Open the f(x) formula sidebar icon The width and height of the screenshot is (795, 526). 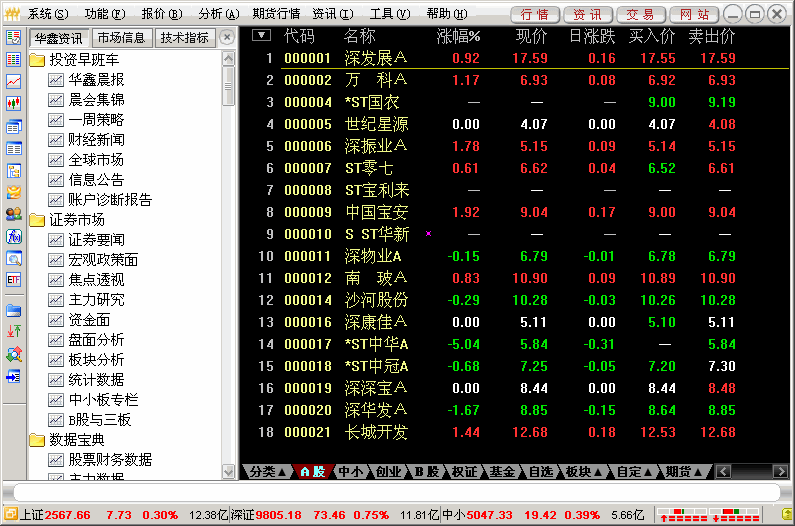coord(14,236)
